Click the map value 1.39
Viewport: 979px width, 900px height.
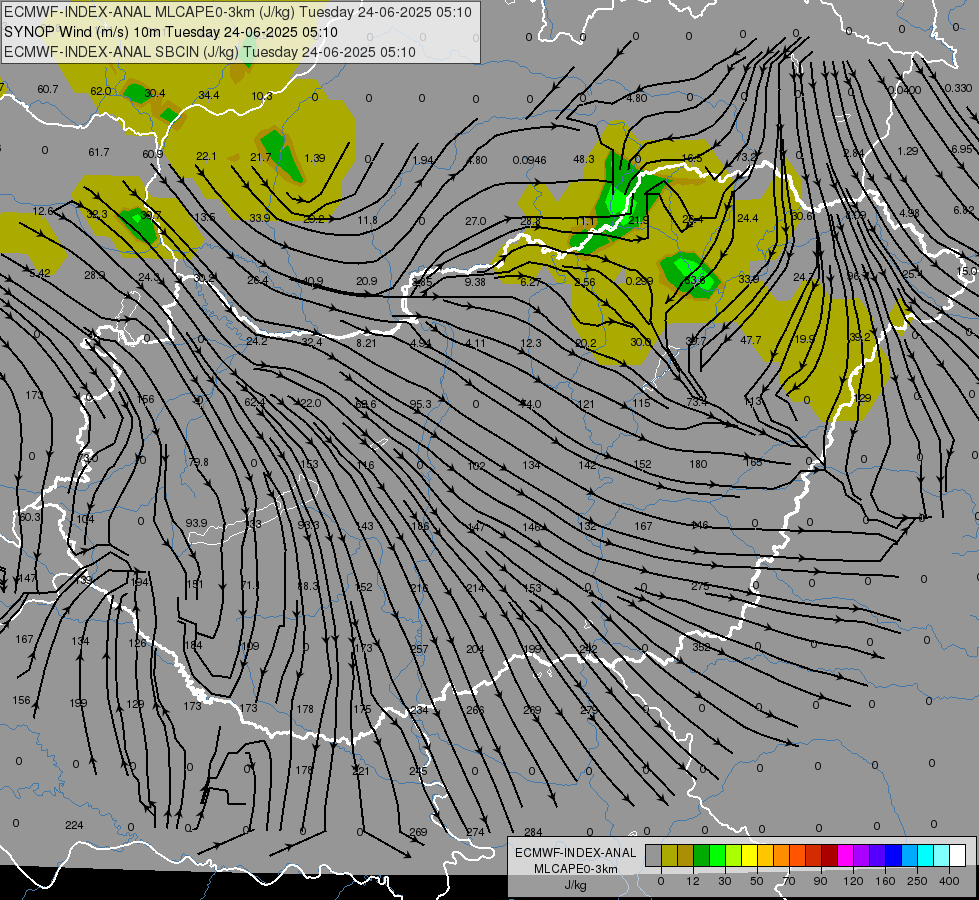tap(315, 158)
